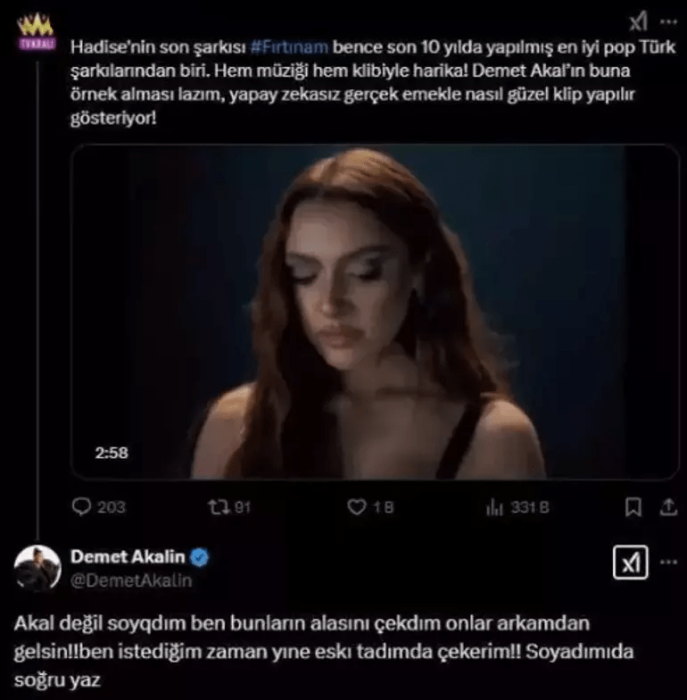Viewport: 687px width, 700px height.
Task: Open the Demet Akalin display name
Action: (x=128, y=557)
